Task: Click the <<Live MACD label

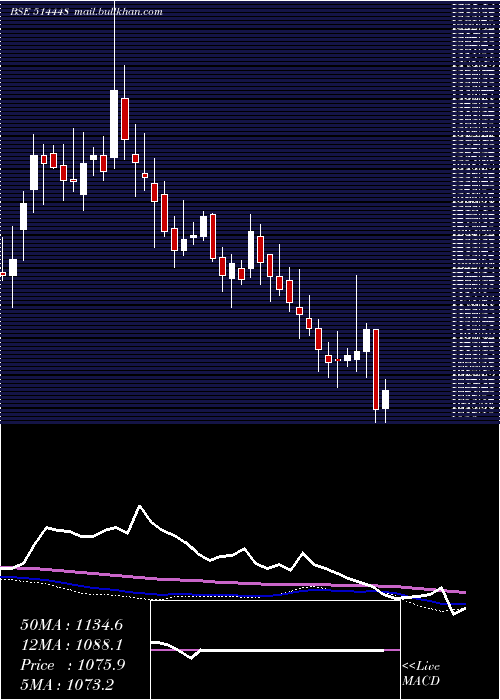Action: [x=421, y=673]
